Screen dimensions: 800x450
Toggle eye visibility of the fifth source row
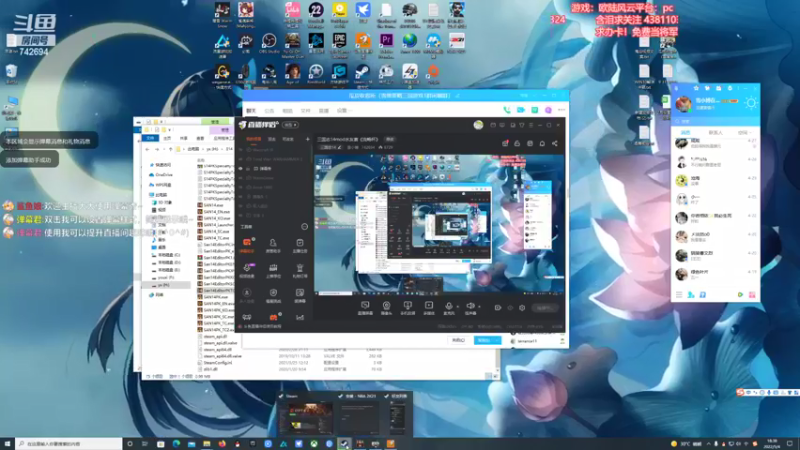(x=241, y=187)
